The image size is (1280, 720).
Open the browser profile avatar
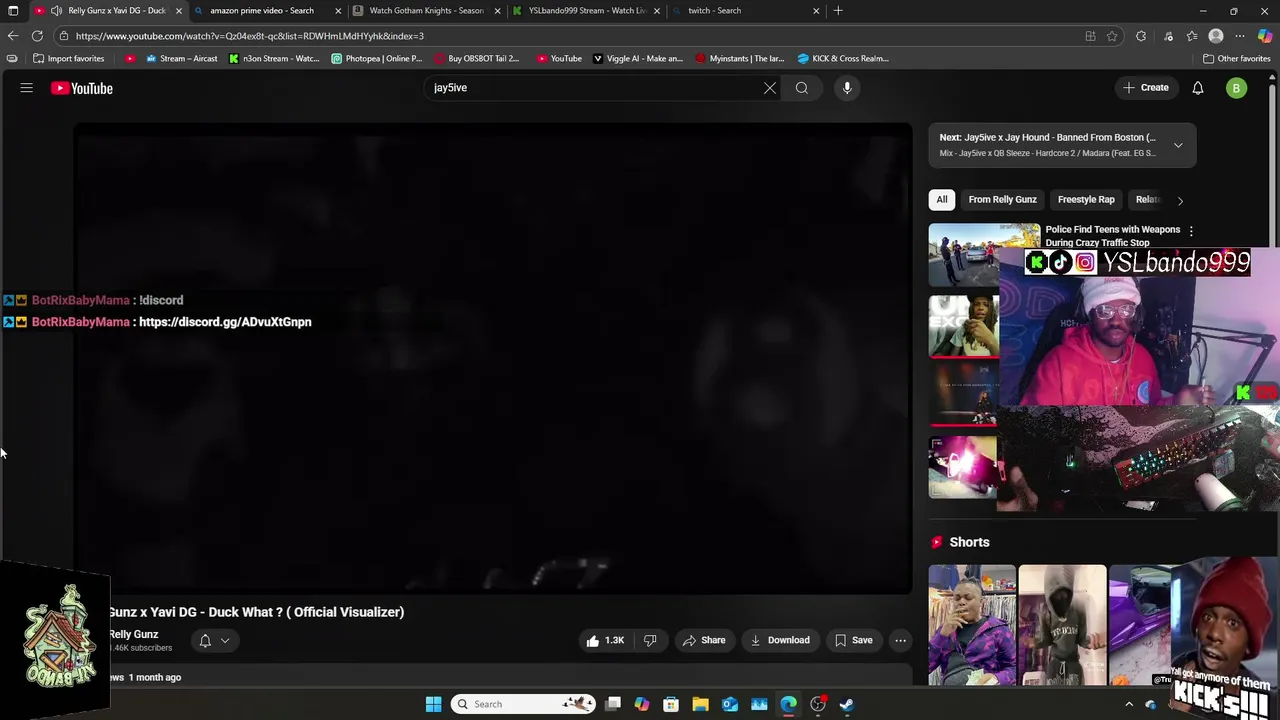pyautogui.click(x=1216, y=36)
